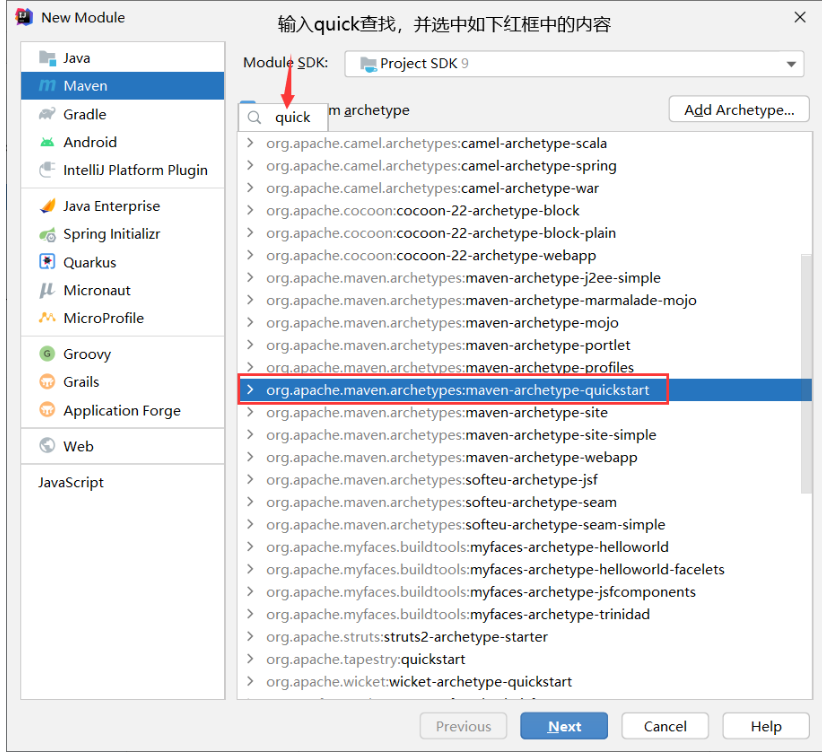
Task: Select softeu-archetype-seam row
Action: [x=524, y=502]
